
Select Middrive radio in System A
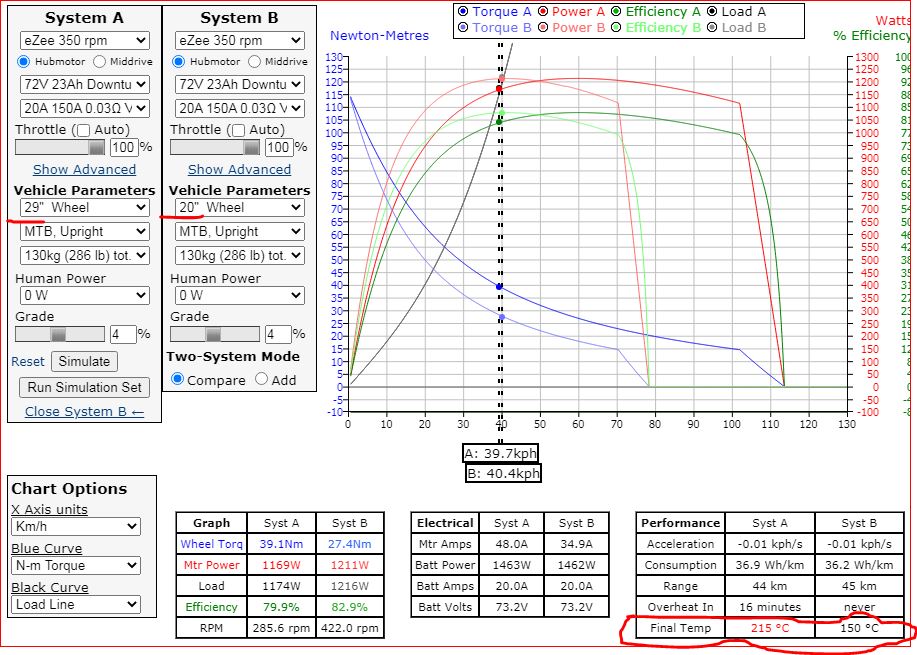pyautogui.click(x=100, y=62)
